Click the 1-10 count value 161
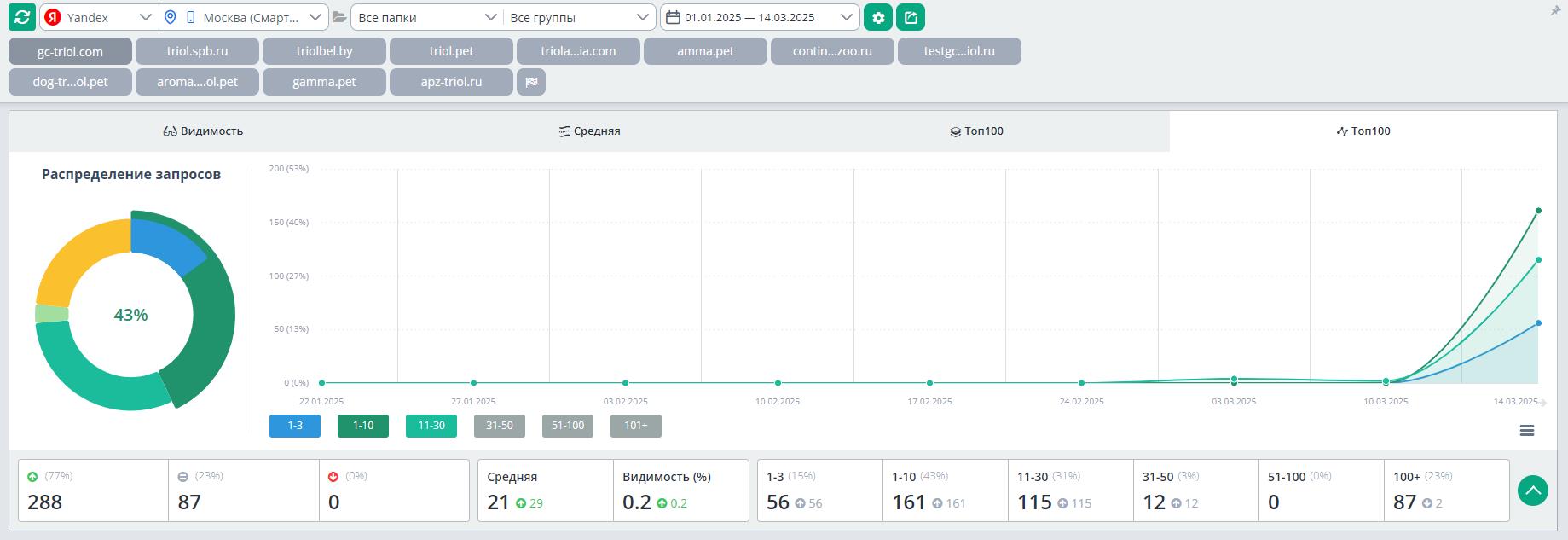Screen dimensions: 1568x540 pyautogui.click(x=909, y=502)
